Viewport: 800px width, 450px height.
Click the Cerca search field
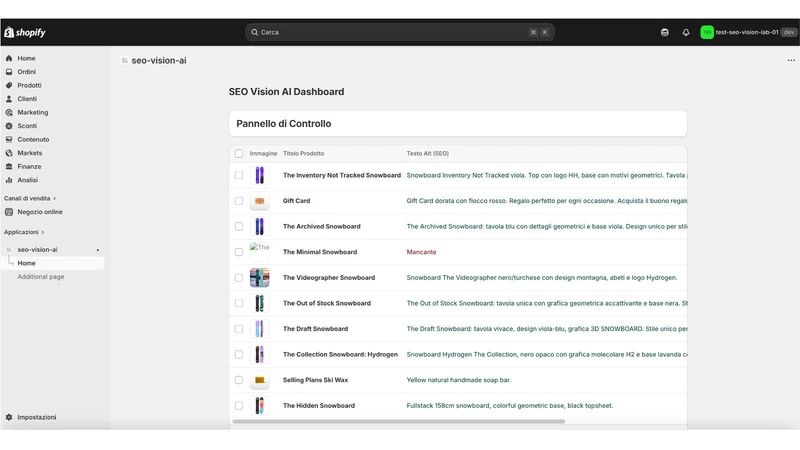(x=399, y=32)
